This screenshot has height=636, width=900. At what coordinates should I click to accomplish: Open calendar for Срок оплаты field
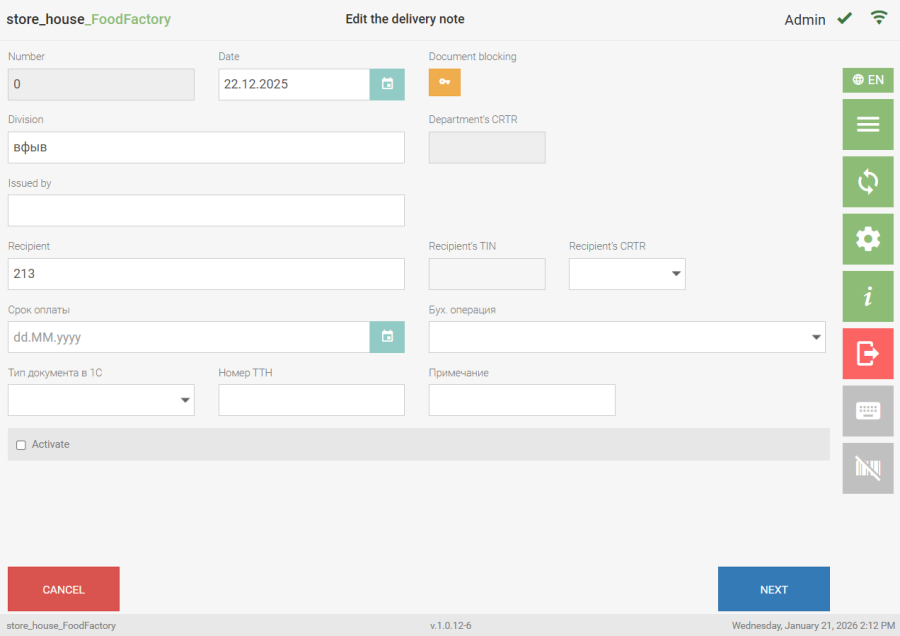click(387, 337)
